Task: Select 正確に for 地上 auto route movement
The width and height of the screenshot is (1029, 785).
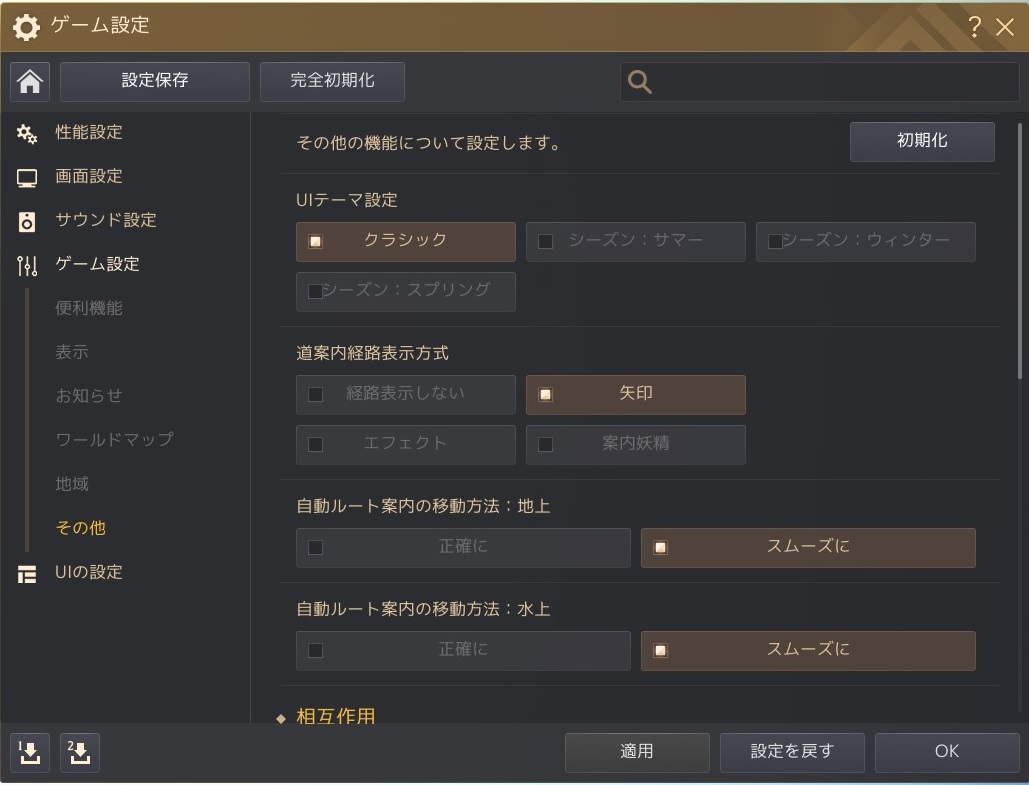Action: click(x=316, y=548)
